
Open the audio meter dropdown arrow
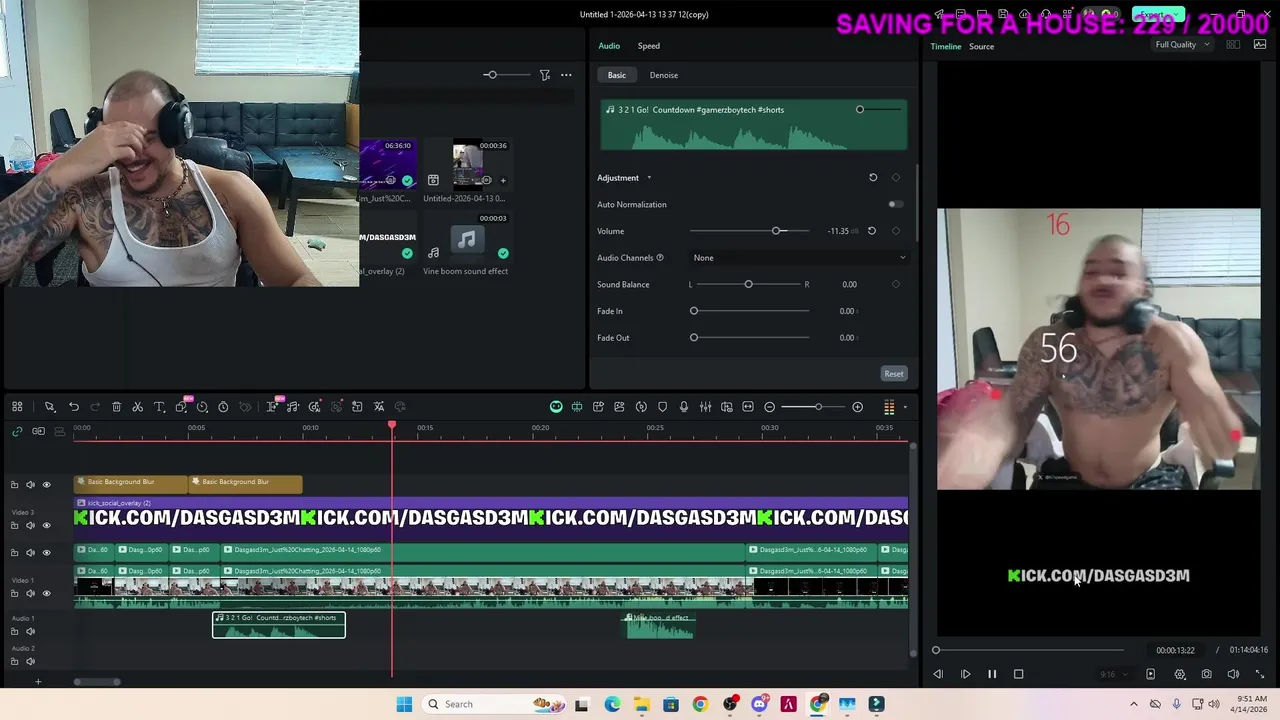pyautogui.click(x=905, y=407)
